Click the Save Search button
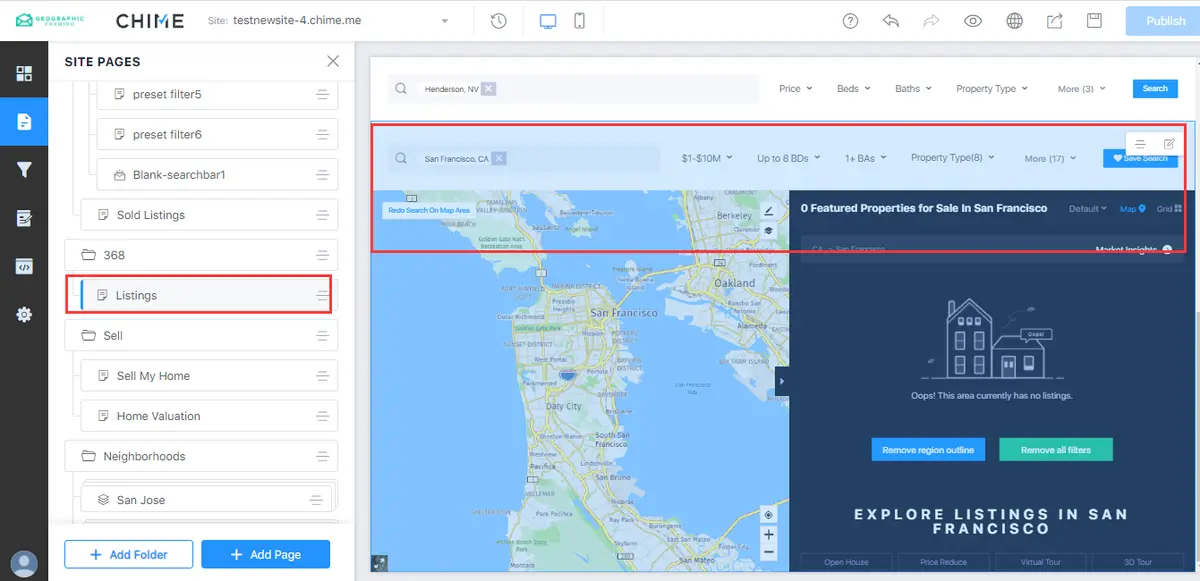This screenshot has width=1200, height=581. click(x=1140, y=158)
